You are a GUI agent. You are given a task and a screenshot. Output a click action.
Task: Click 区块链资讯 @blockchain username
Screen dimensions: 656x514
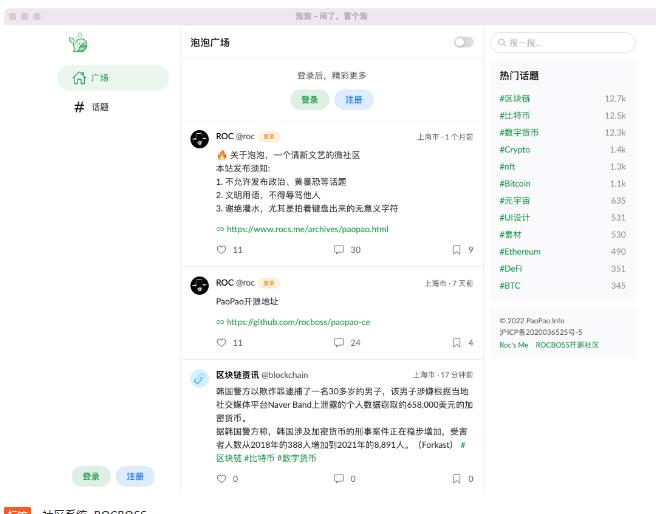pyautogui.click(x=262, y=375)
